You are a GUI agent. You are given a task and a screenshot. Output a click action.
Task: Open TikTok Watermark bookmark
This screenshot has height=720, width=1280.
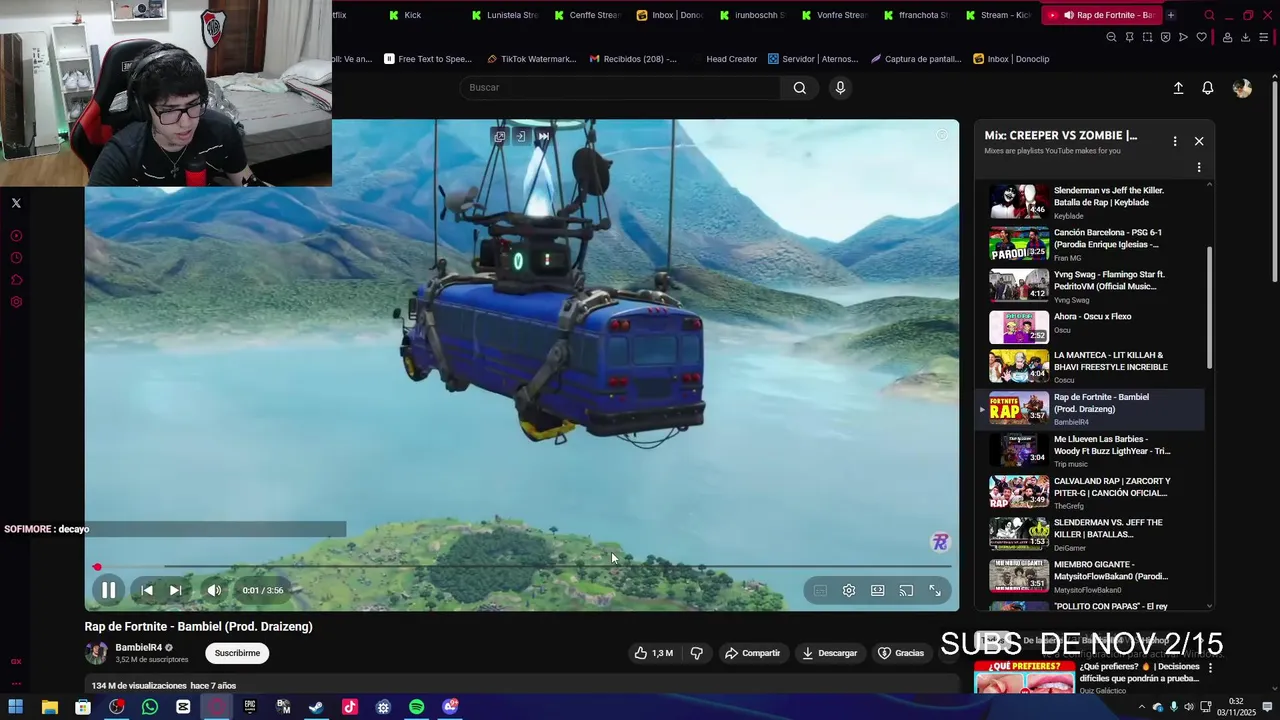531,59
